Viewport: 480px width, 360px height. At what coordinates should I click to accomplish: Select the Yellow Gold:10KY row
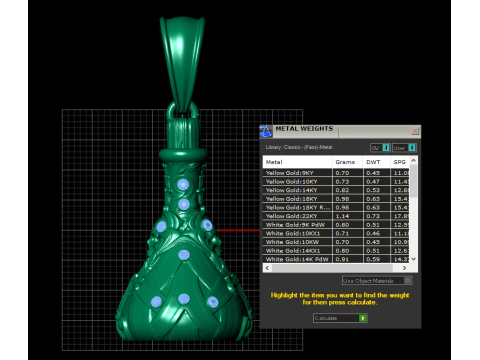(336, 181)
